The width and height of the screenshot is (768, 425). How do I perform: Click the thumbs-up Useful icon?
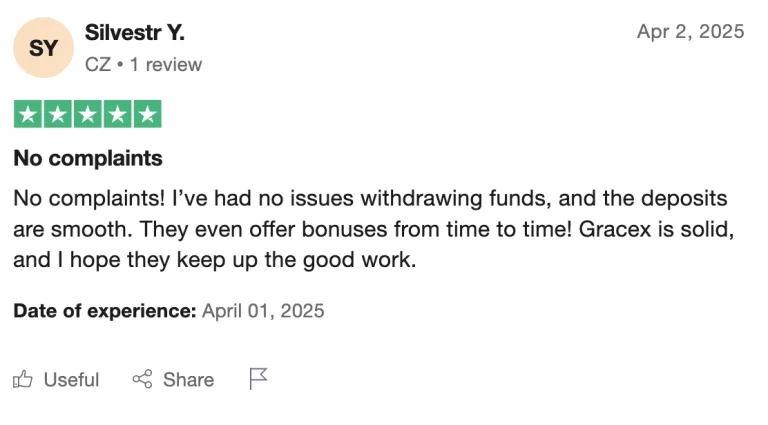(23, 379)
